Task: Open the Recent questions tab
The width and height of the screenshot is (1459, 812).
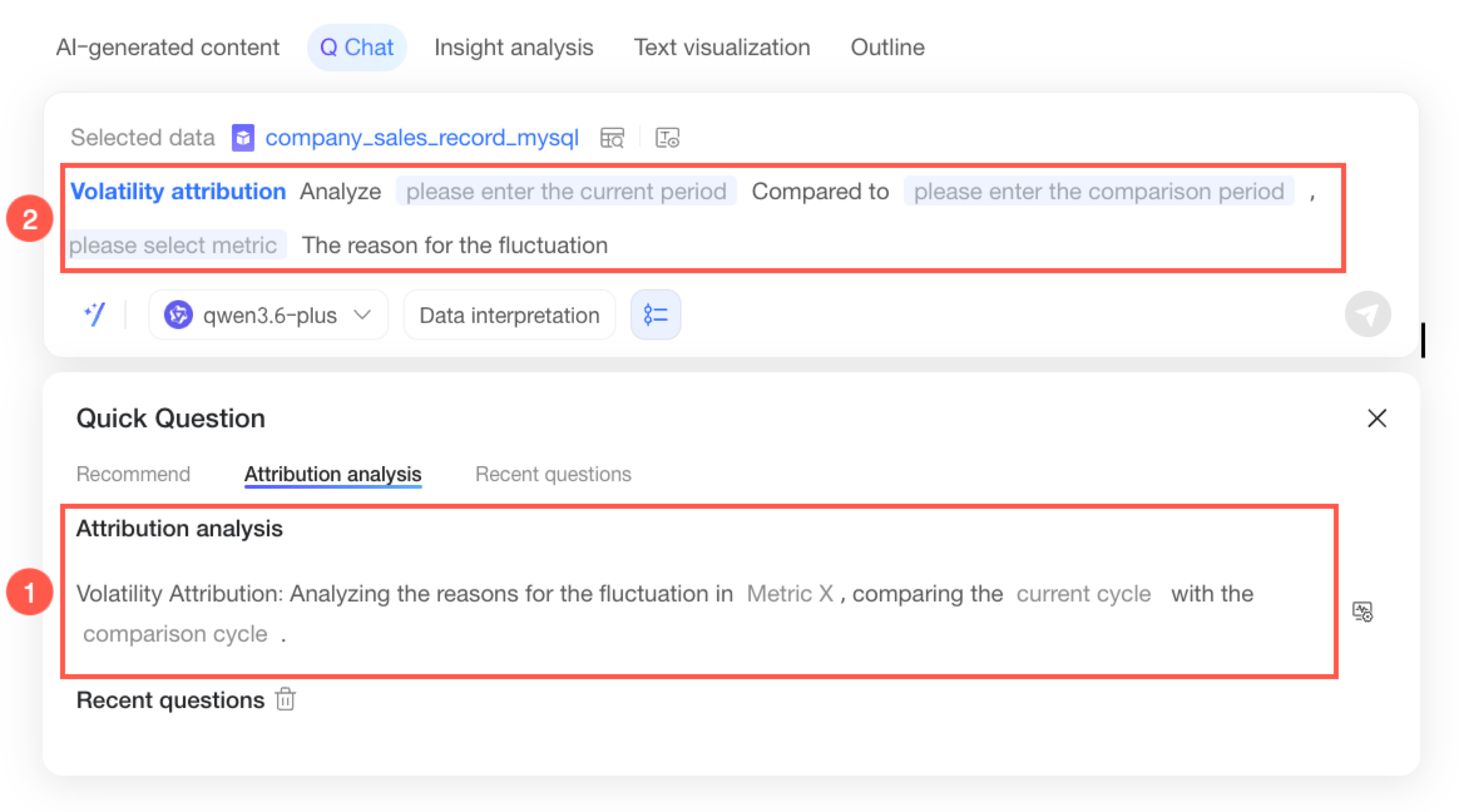Action: pyautogui.click(x=553, y=474)
